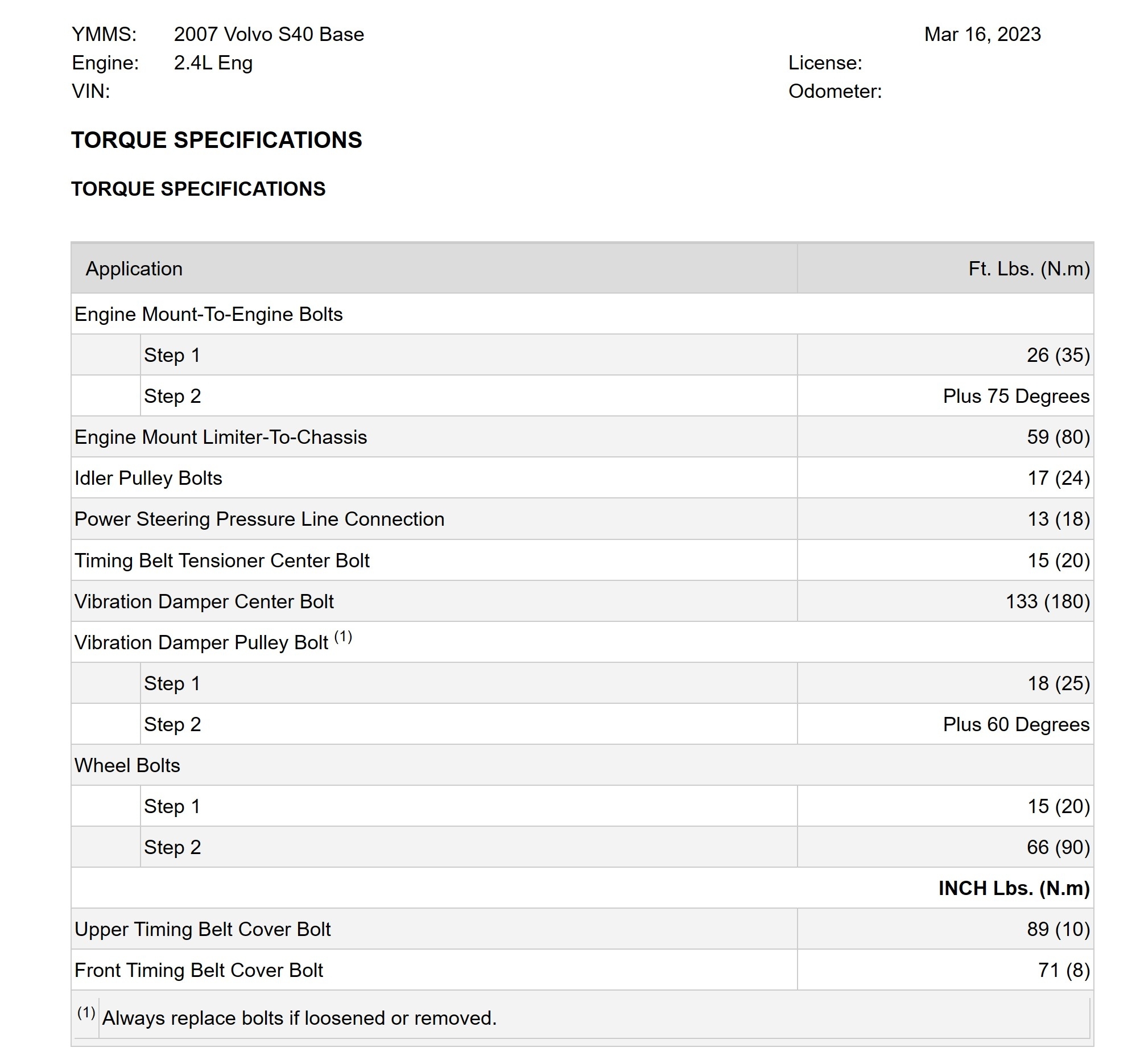The height and width of the screenshot is (1064, 1136).
Task: Click the 133 (180) torque value
Action: (x=1047, y=602)
